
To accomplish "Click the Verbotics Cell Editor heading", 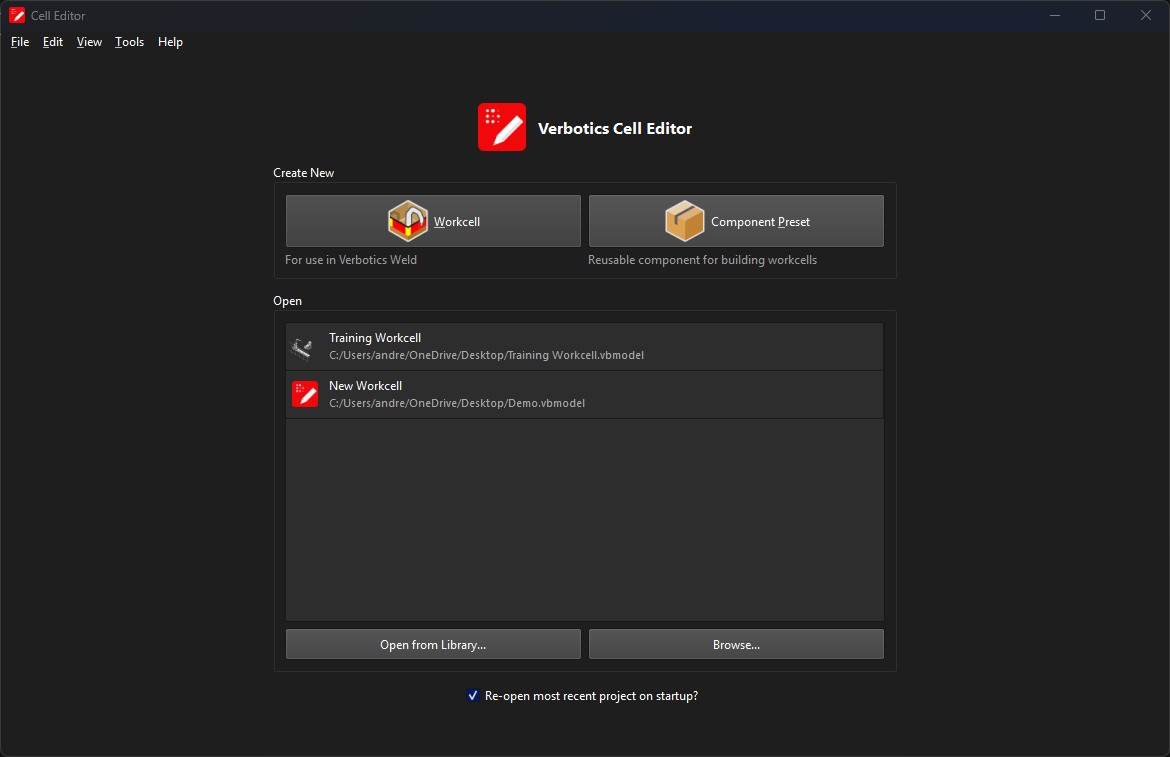I will (615, 128).
